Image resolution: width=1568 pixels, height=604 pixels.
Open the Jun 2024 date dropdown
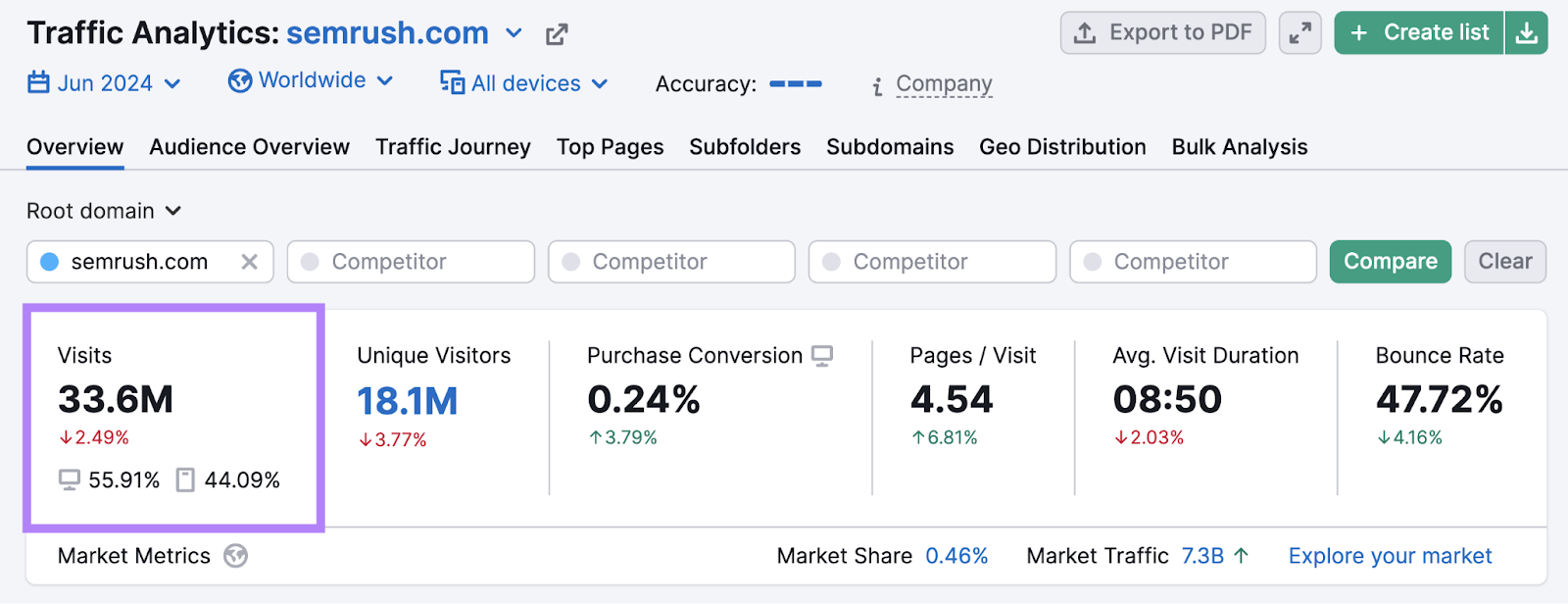point(104,83)
